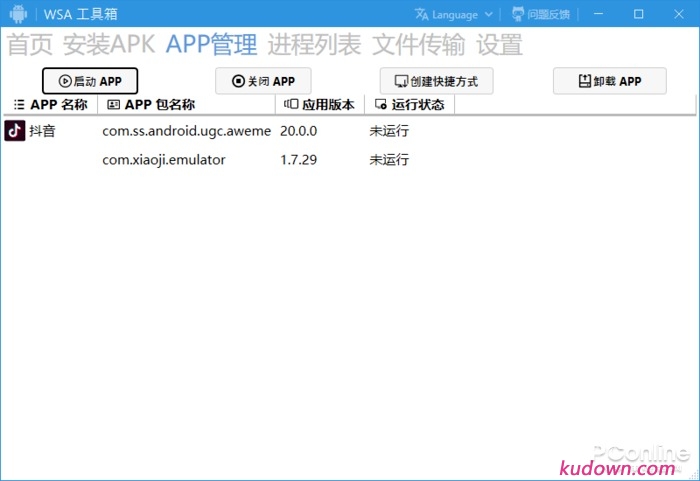700x481 pixels.
Task: Open the Language dropdown
Action: (x=454, y=15)
